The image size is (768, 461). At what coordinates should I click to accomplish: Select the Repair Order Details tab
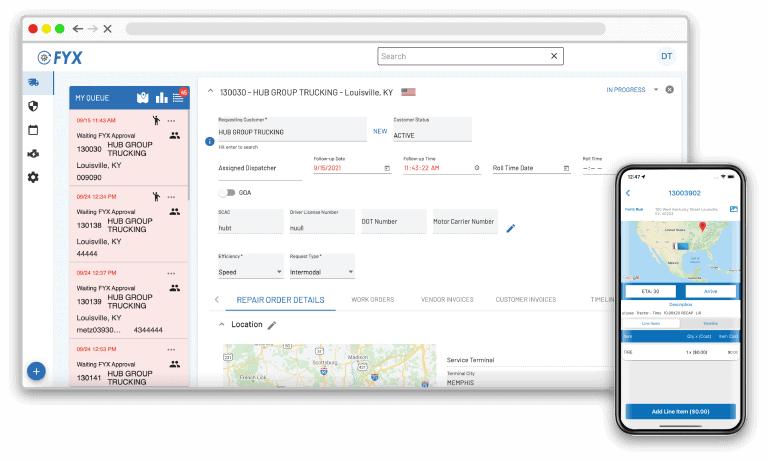tap(280, 300)
